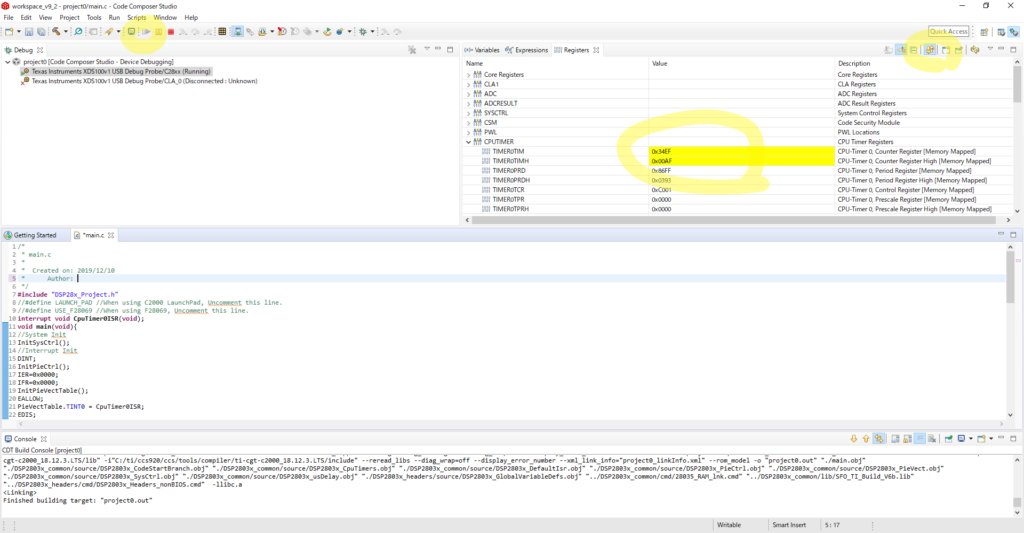Open CCS Debug perspective icon
This screenshot has height=533, width=1024.
(1014, 32)
